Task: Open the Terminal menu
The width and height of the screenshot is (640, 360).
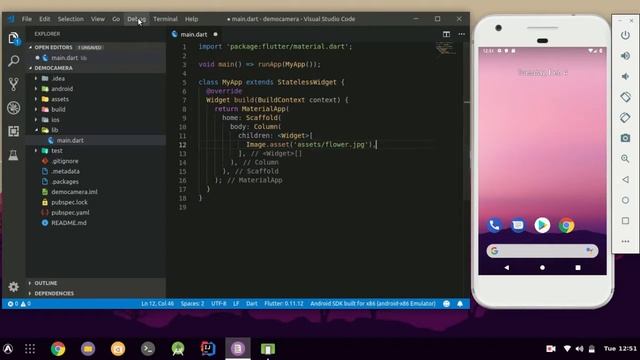Action: pos(165,19)
